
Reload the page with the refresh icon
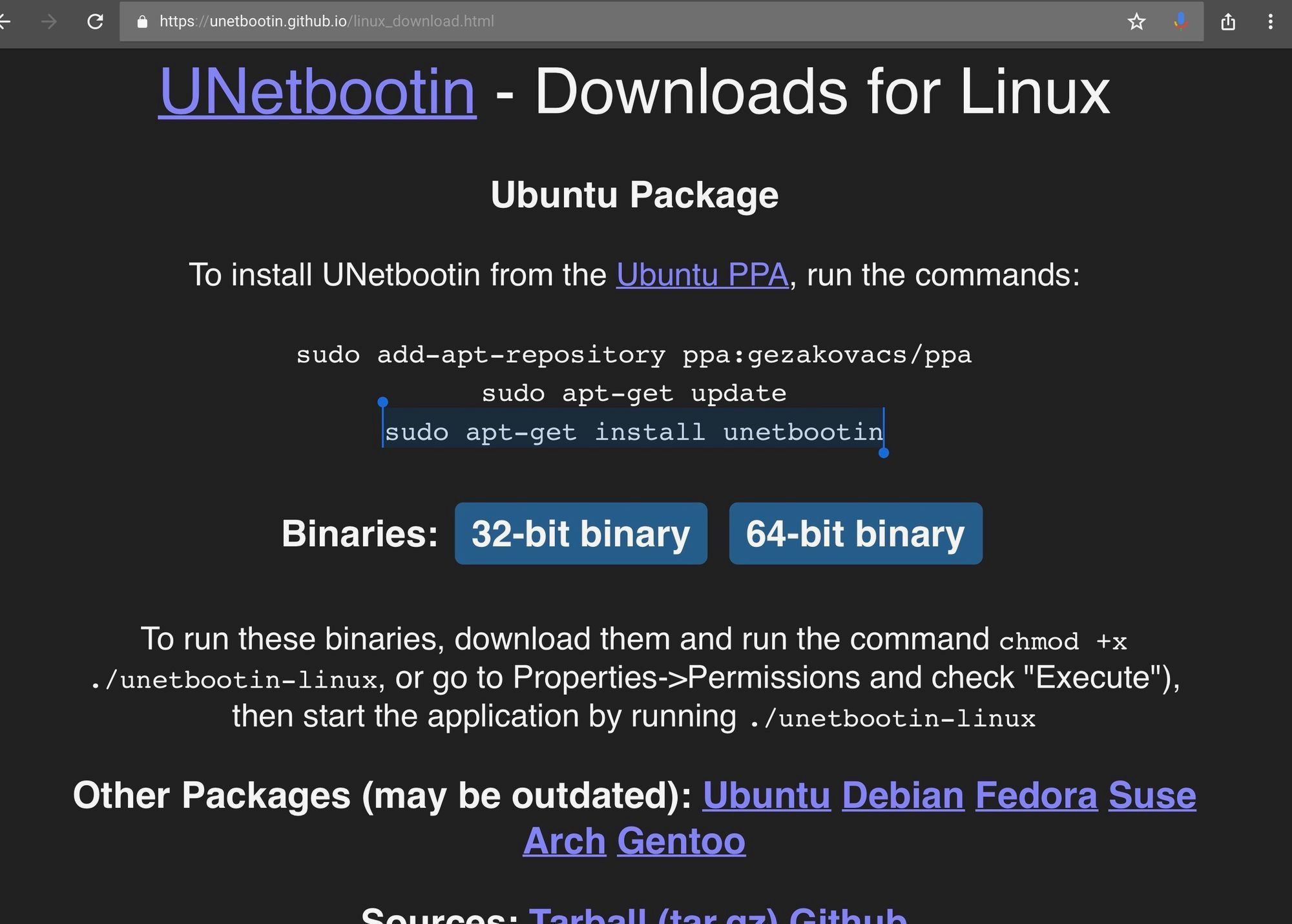point(95,22)
